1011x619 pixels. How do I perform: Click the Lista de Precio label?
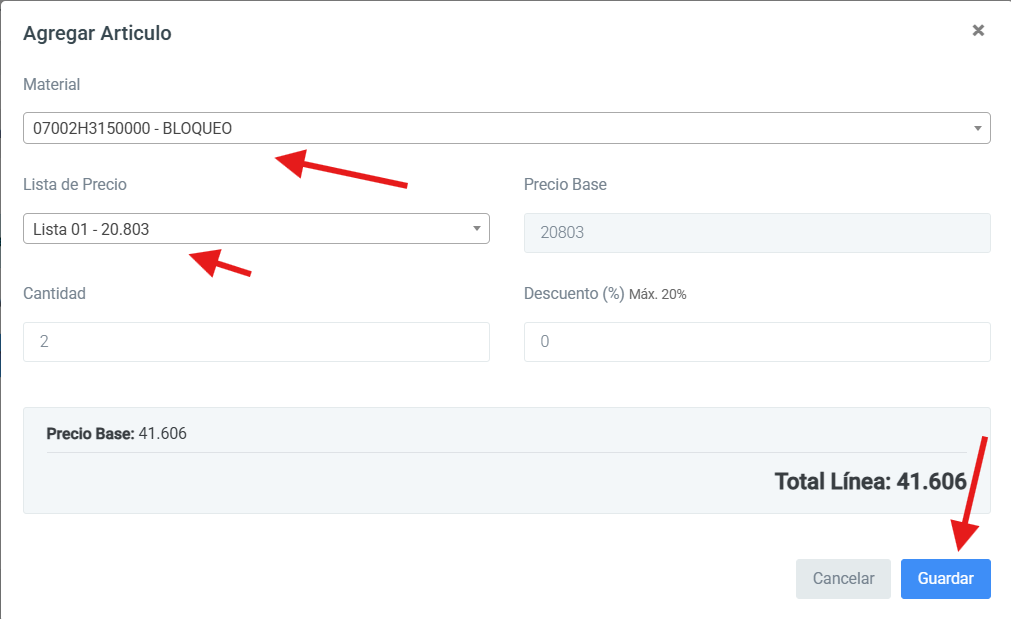pyautogui.click(x=75, y=184)
